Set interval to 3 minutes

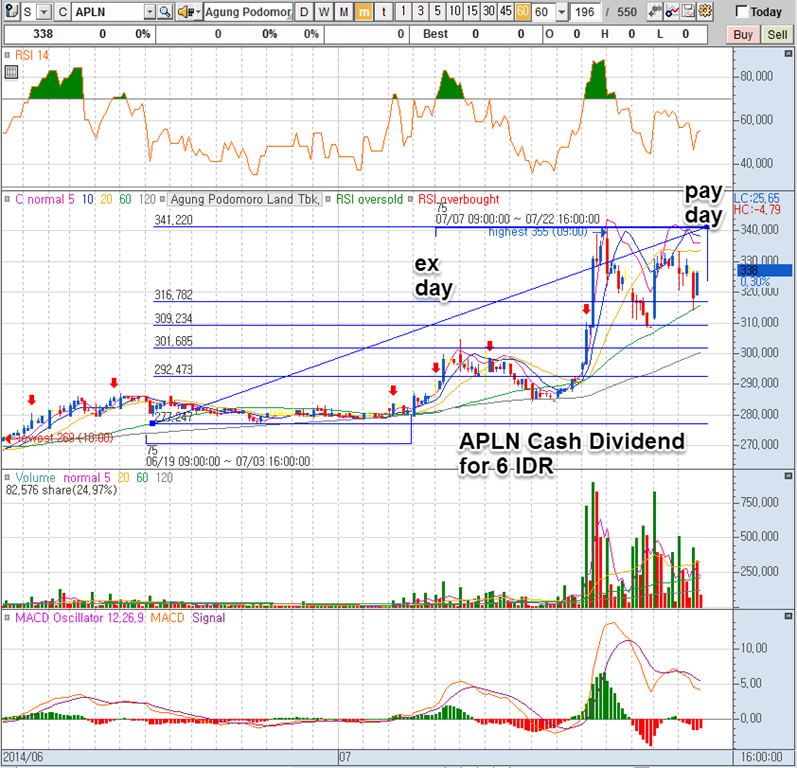pyautogui.click(x=420, y=11)
